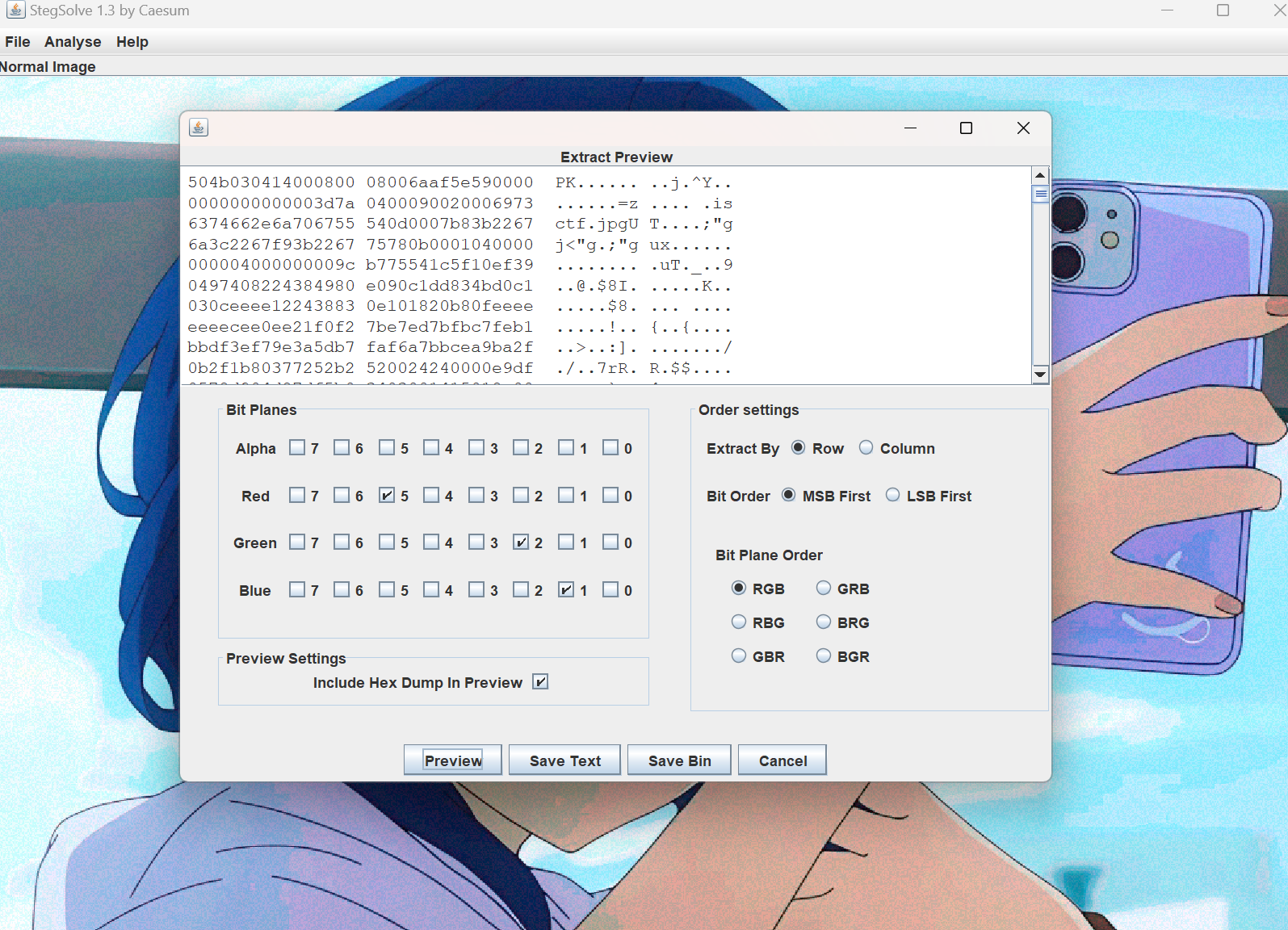The height and width of the screenshot is (930, 1288).
Task: Uncheck Blue bit plane 1
Action: point(566,589)
